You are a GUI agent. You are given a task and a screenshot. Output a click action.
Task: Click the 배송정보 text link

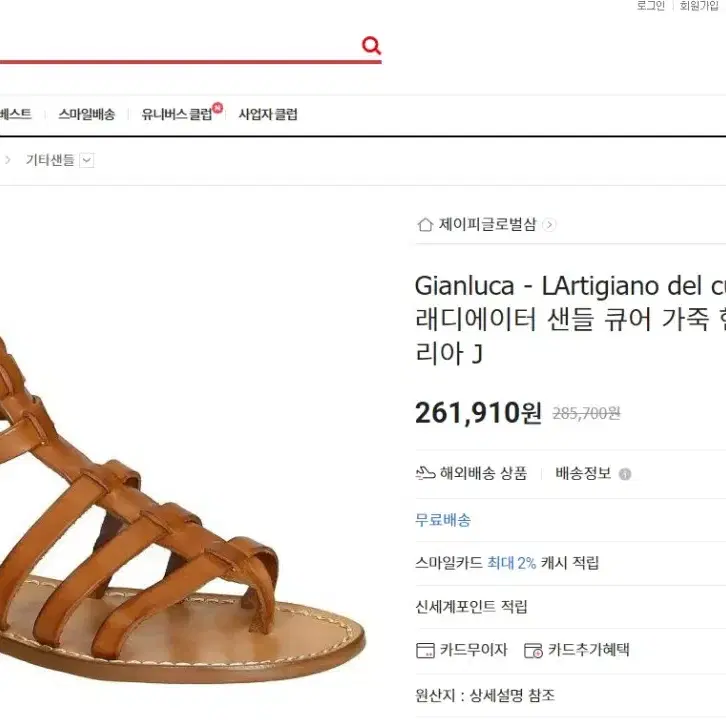pos(583,473)
